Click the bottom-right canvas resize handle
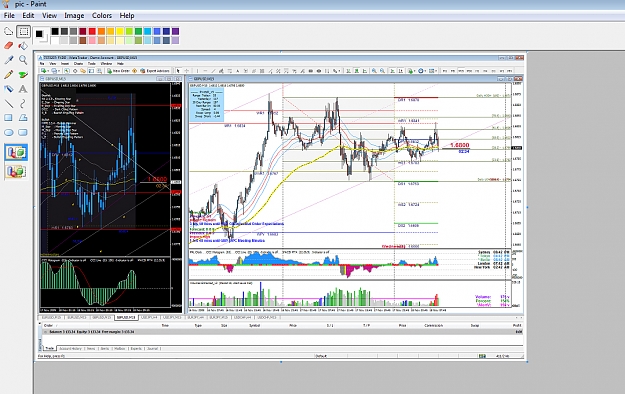Viewport: 625px width, 394px height. click(527, 362)
